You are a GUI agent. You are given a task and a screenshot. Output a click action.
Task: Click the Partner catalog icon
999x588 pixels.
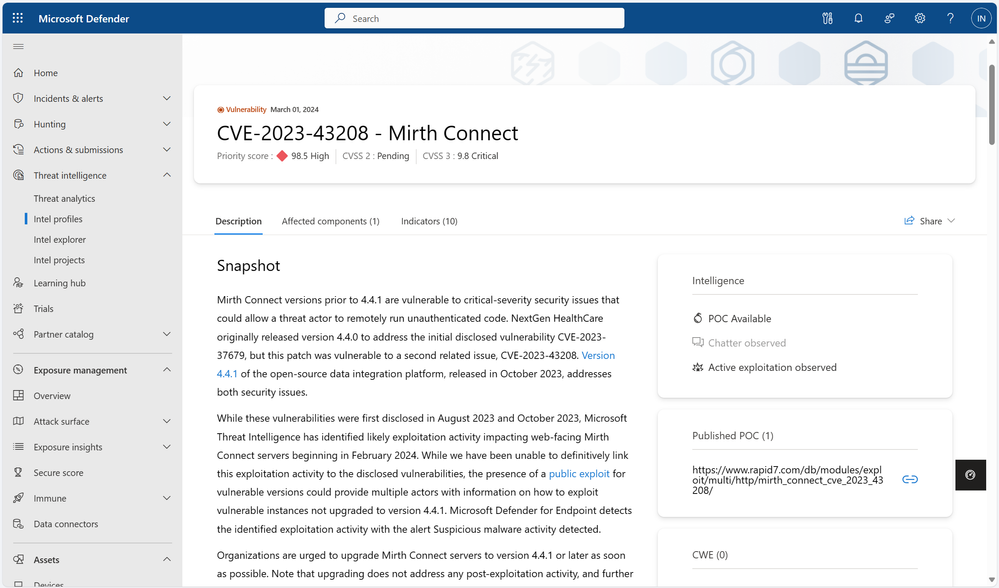[18, 334]
